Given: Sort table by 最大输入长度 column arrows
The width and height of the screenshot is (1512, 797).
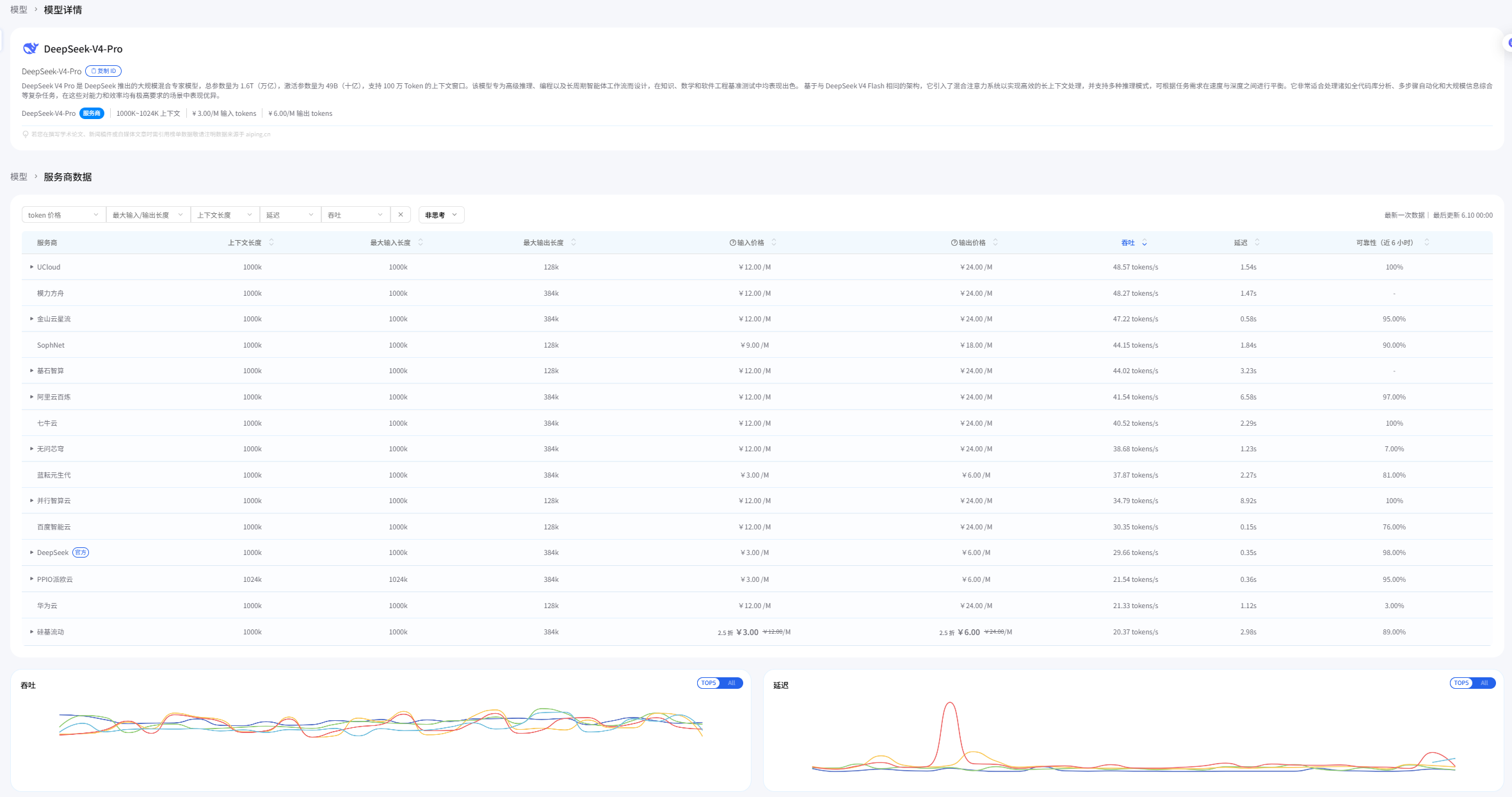Looking at the screenshot, I should pyautogui.click(x=421, y=243).
